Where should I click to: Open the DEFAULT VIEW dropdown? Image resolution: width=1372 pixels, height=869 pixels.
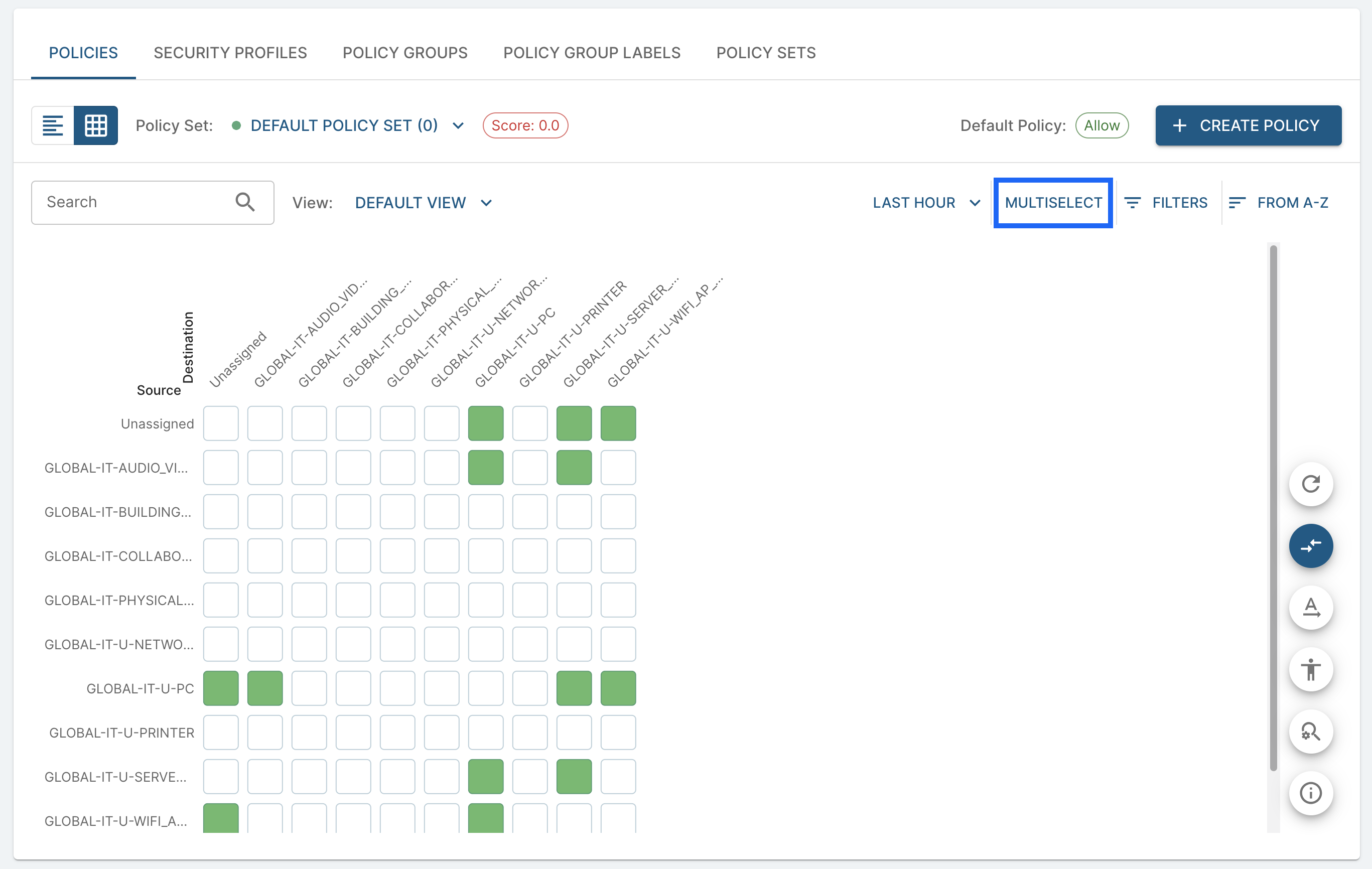[423, 203]
